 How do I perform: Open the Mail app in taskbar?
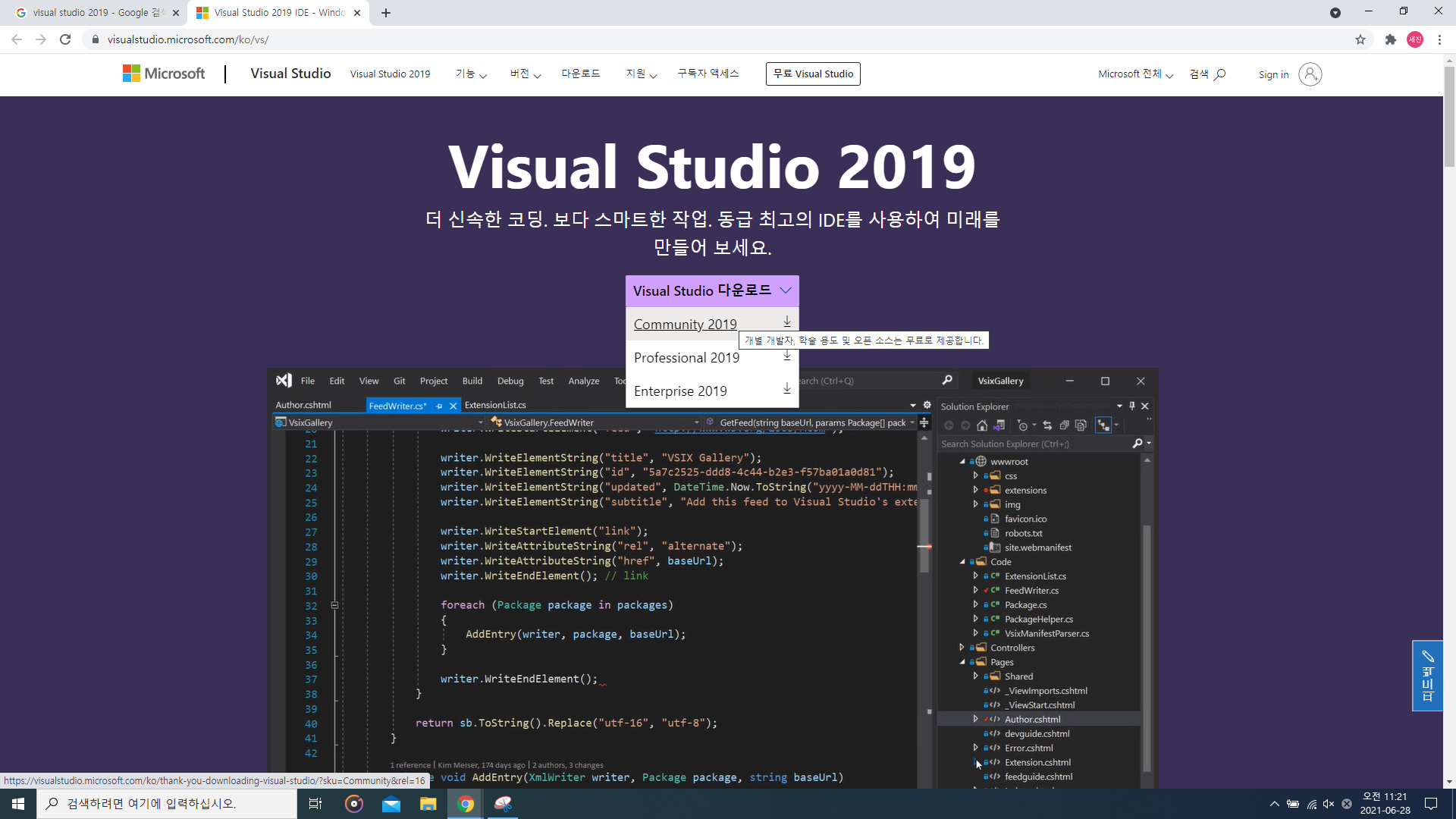(x=391, y=804)
